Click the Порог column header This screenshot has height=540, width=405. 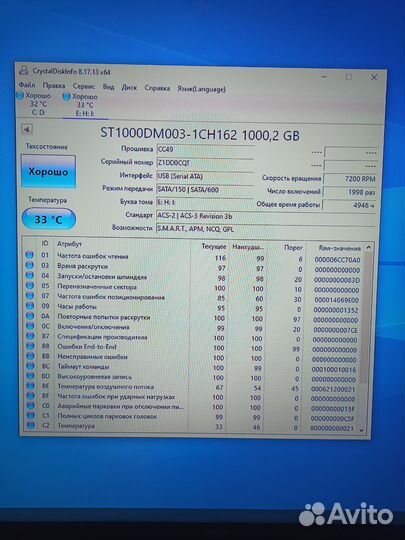coord(293,247)
